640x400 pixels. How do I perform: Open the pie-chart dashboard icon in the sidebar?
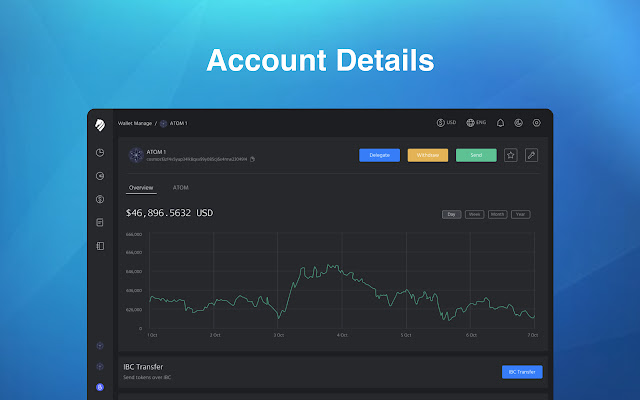pyautogui.click(x=100, y=153)
